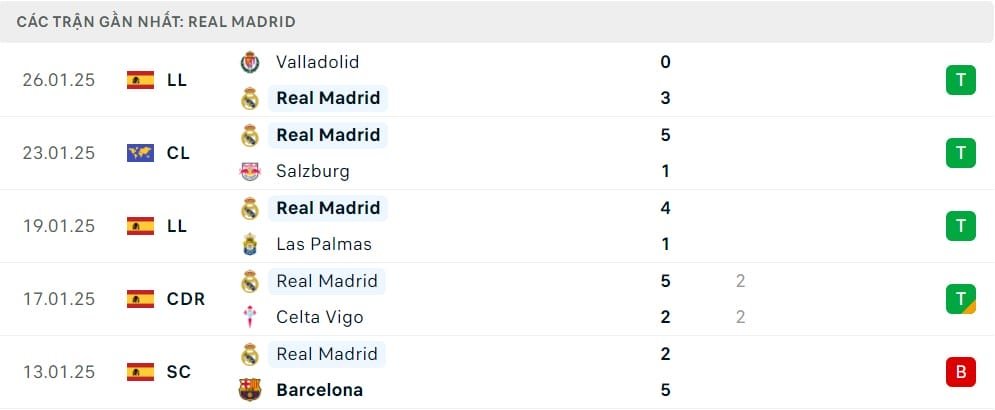Open the Valladolid team link
This screenshot has height=410, width=995.
click(317, 62)
